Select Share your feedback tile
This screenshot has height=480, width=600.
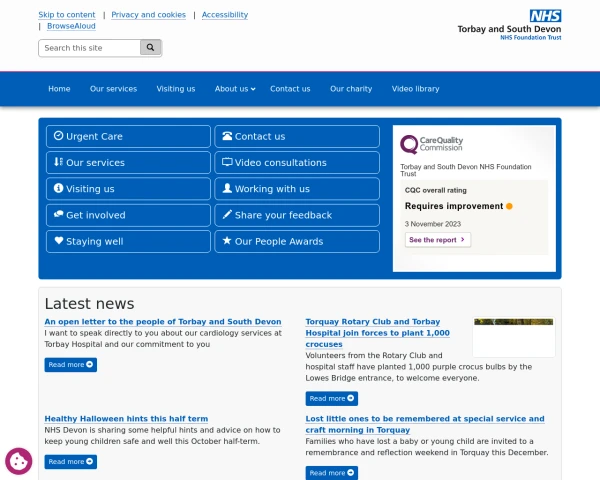tap(297, 215)
